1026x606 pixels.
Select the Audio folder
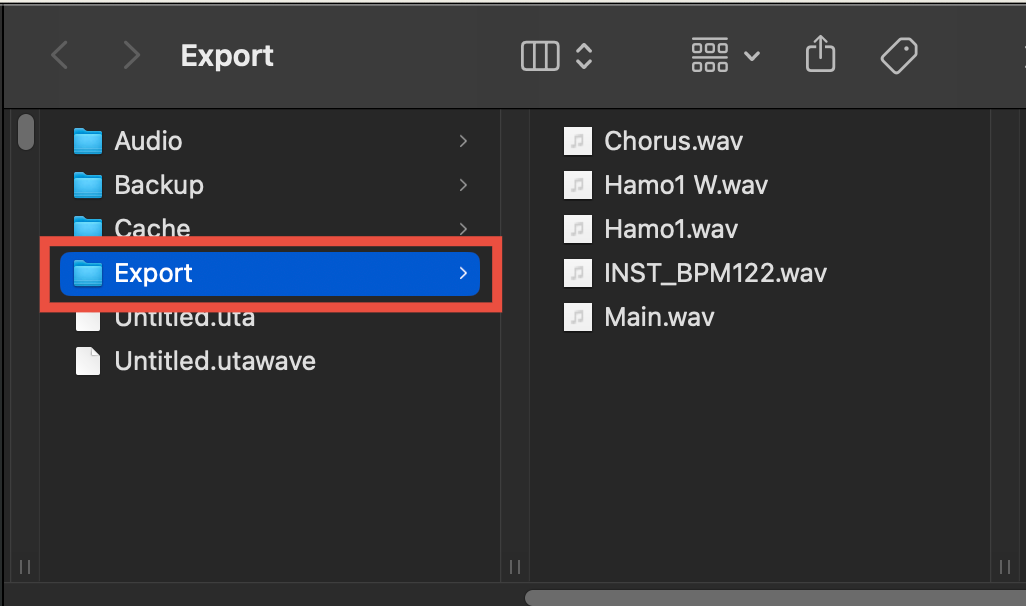tap(271, 141)
